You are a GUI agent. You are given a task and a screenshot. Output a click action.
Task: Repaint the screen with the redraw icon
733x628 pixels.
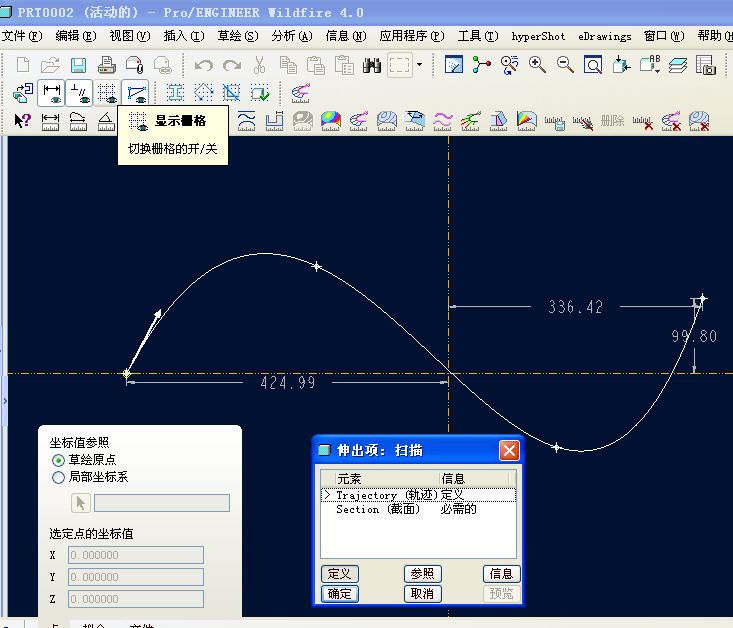coord(453,65)
